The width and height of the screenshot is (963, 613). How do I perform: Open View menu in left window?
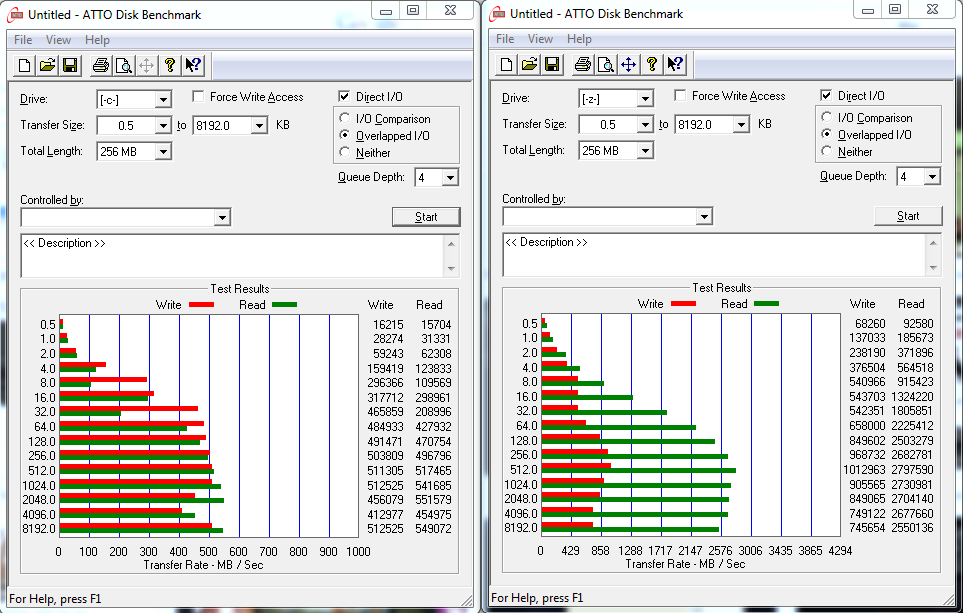tap(58, 40)
